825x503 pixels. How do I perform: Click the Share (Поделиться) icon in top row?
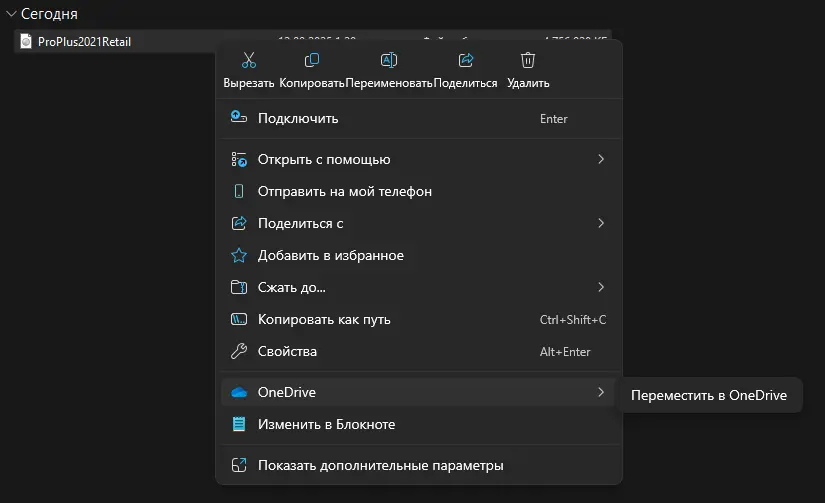(465, 61)
